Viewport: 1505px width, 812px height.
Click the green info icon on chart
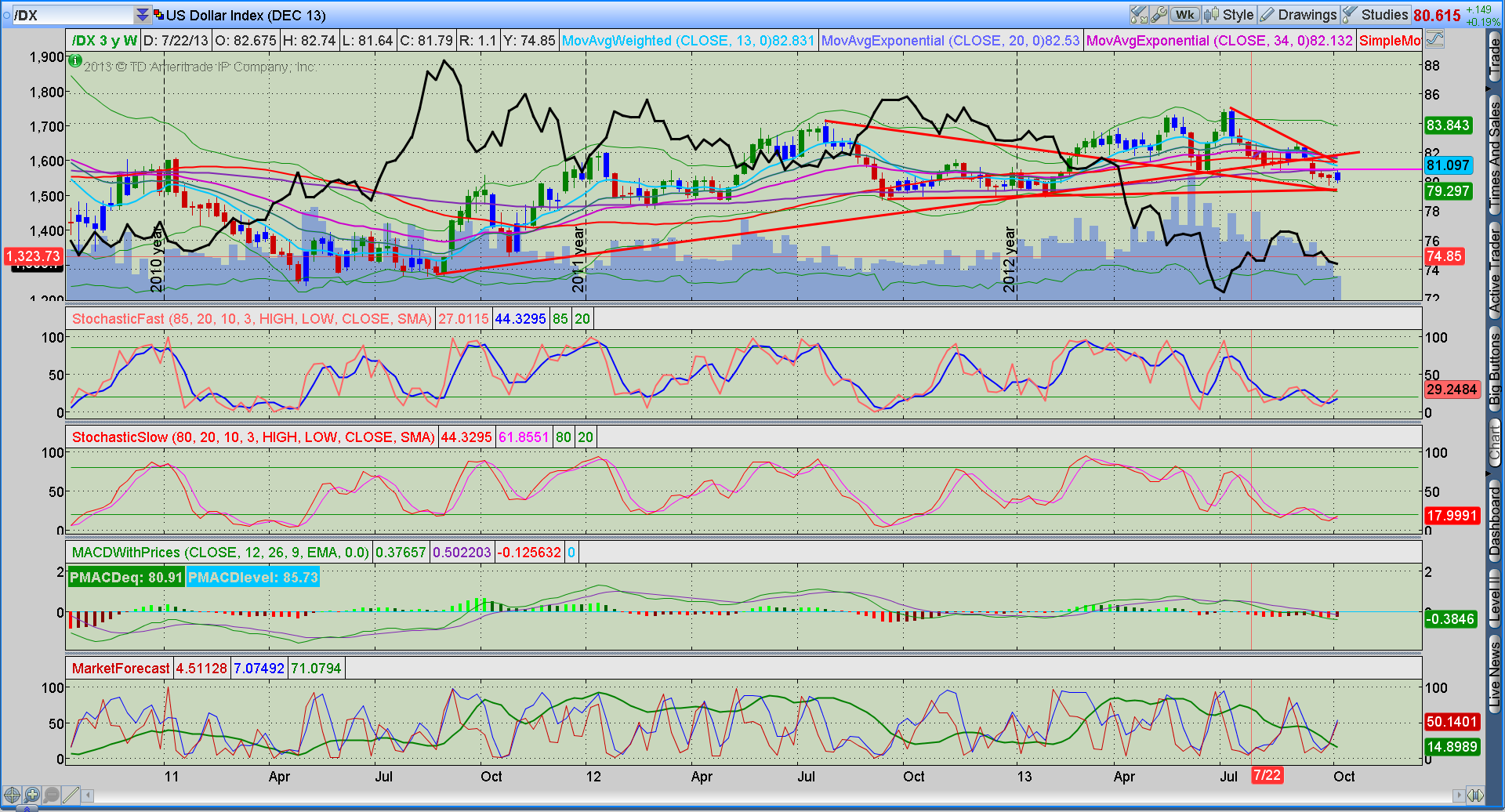pos(75,61)
